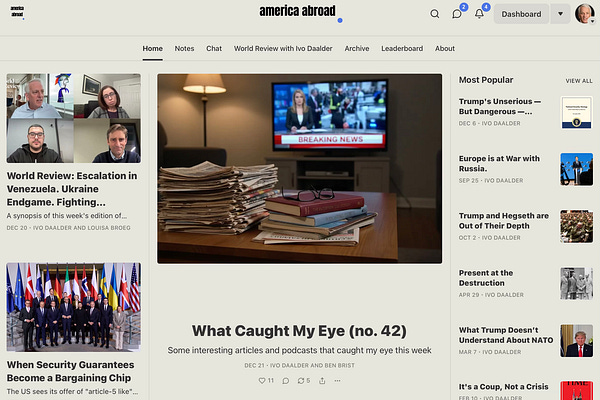Click the Trump portrait thumbnail for NATO article
Viewport: 600px width, 400px height.
(577, 341)
